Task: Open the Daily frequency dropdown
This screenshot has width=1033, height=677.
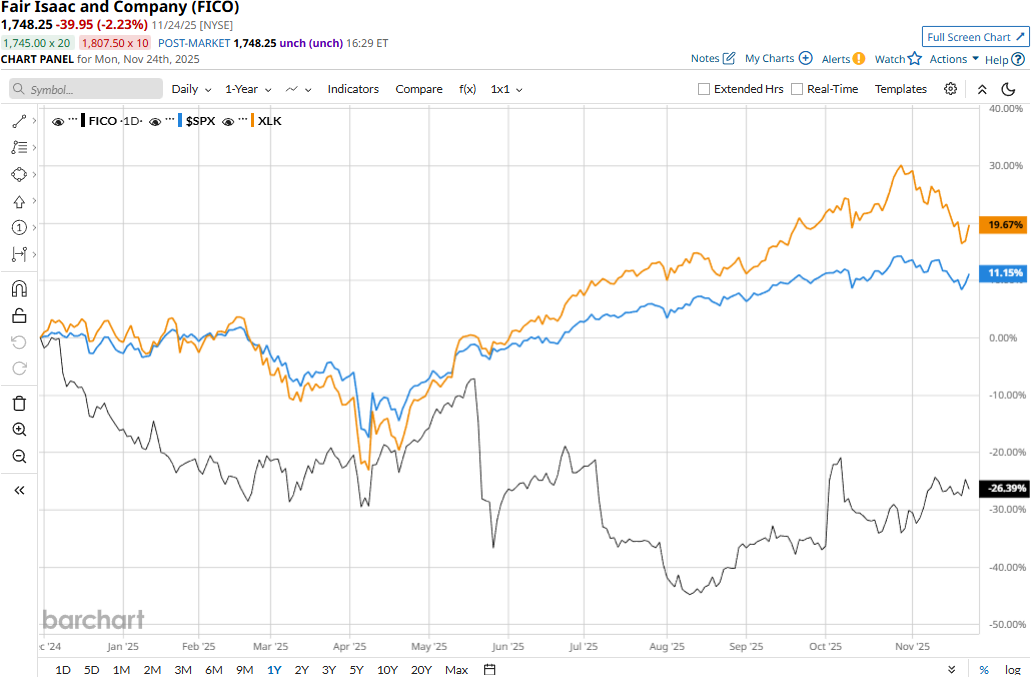Action: [192, 89]
